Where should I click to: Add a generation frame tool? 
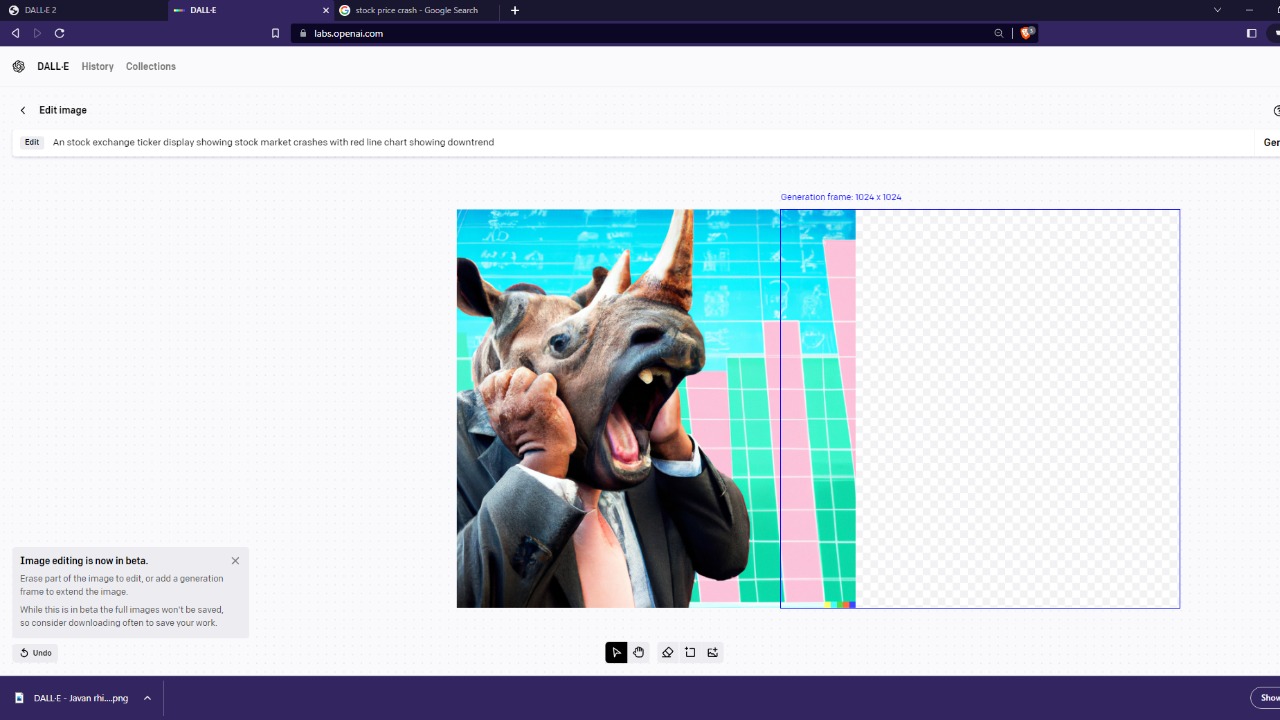(690, 653)
